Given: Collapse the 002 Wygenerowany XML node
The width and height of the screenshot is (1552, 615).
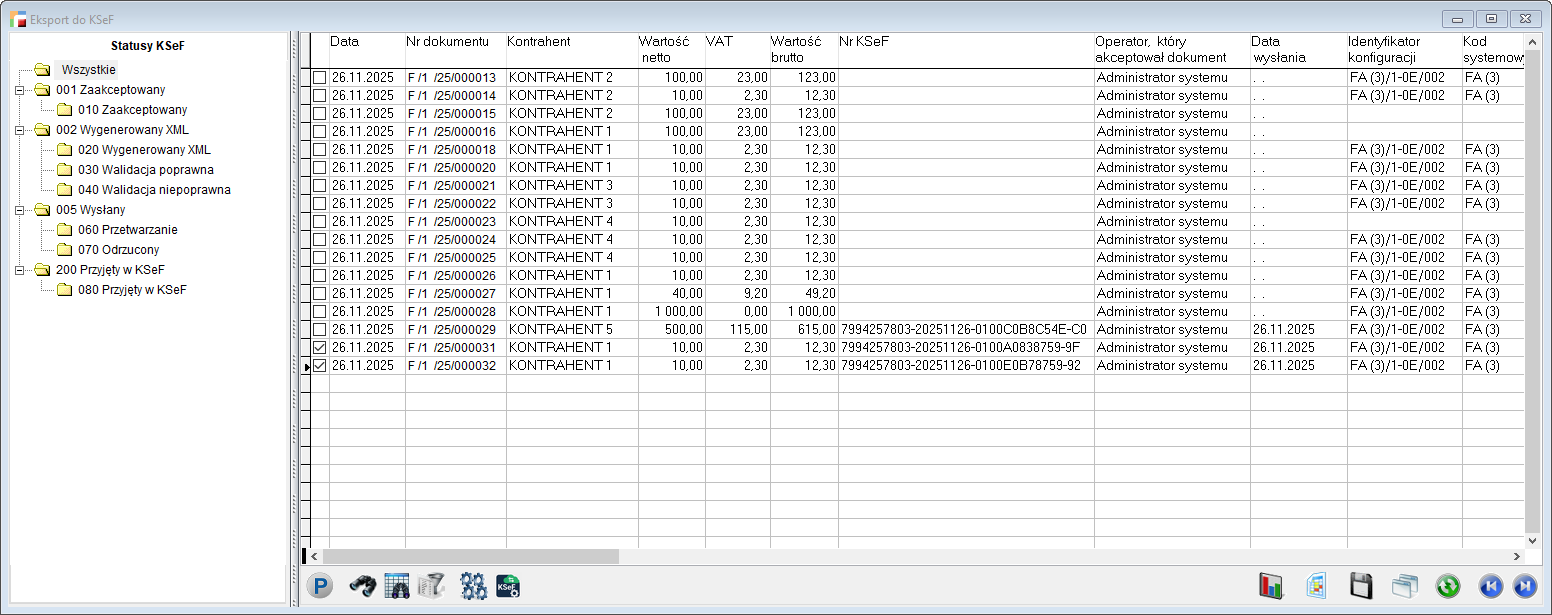Looking at the screenshot, I should 19,130.
